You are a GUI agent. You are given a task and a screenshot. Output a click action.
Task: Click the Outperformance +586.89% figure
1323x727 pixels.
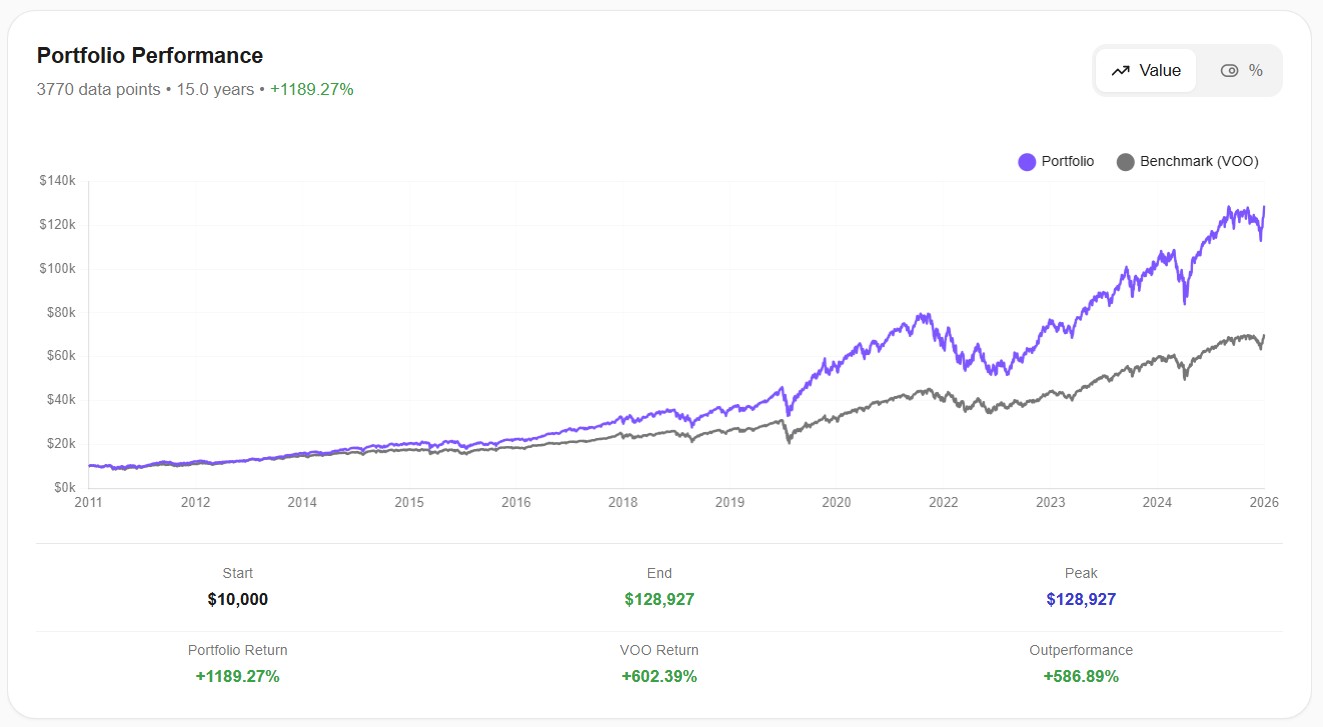pos(1081,676)
